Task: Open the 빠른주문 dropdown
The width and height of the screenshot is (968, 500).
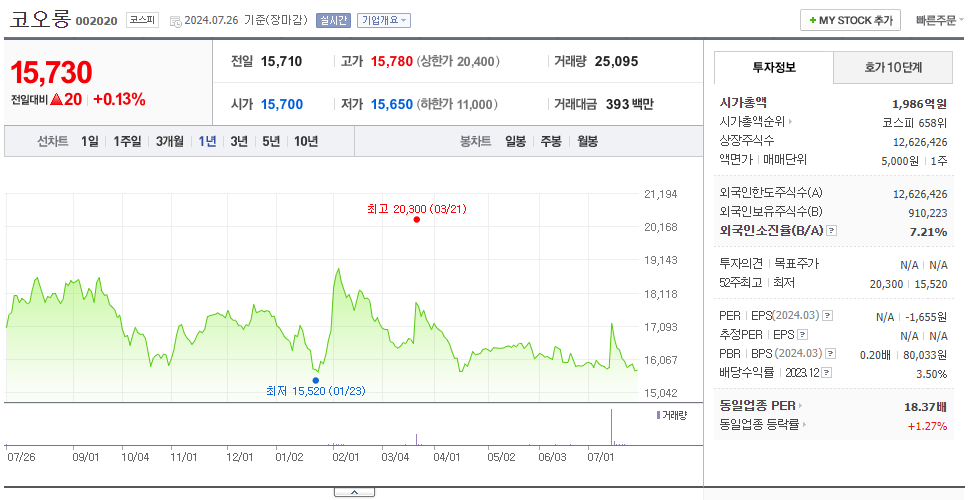Action: [940, 20]
